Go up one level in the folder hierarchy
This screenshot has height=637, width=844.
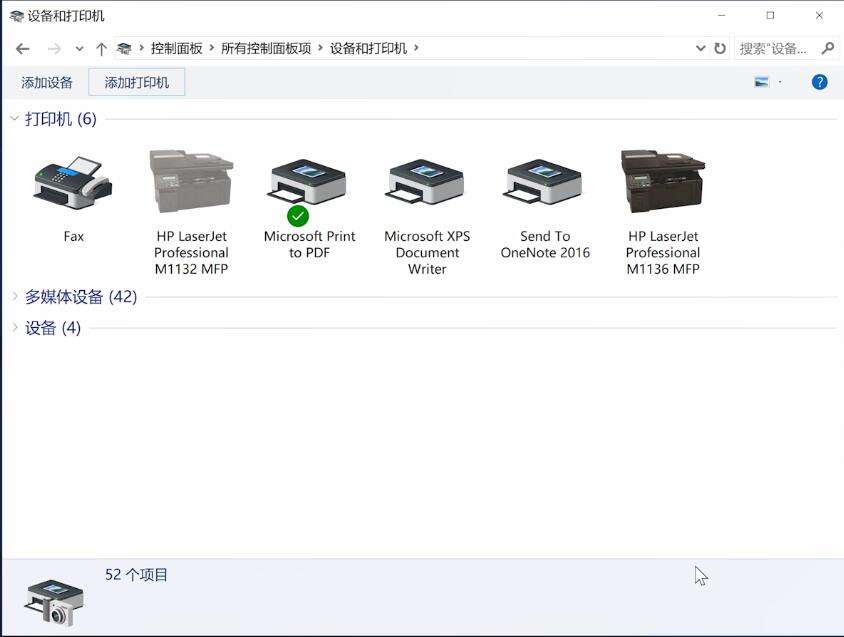click(x=101, y=48)
